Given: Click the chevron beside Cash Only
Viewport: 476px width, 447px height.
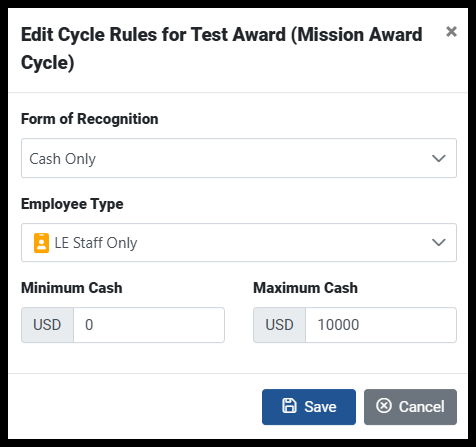Looking at the screenshot, I should pos(439,158).
